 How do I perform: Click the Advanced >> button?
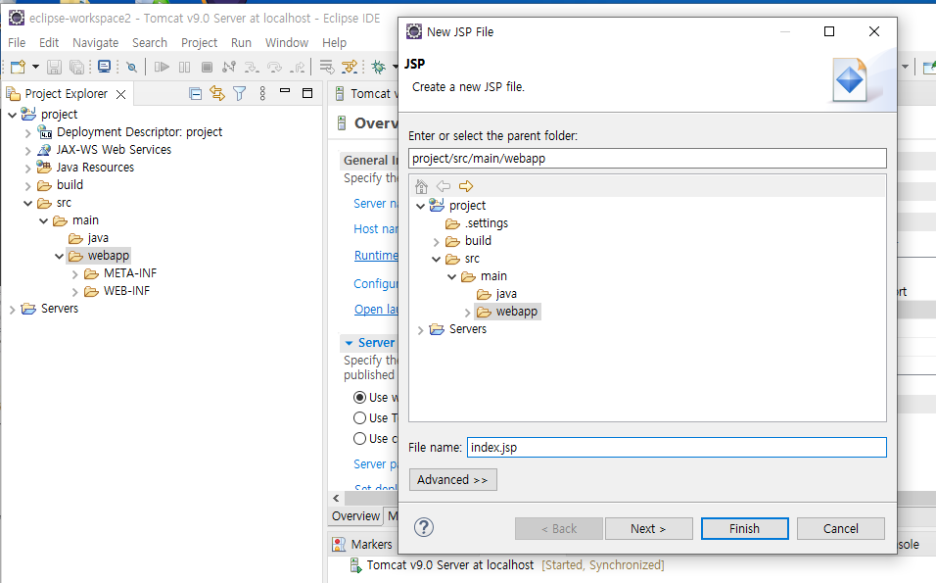(452, 480)
